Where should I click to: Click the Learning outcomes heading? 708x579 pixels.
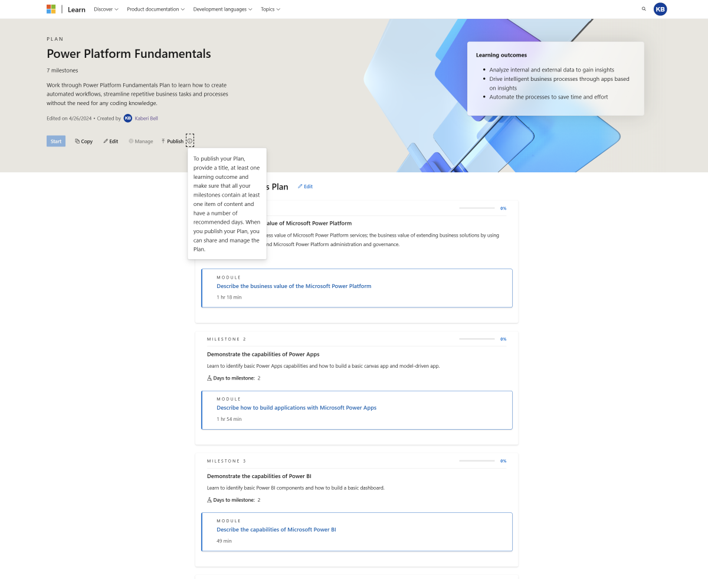coord(501,55)
